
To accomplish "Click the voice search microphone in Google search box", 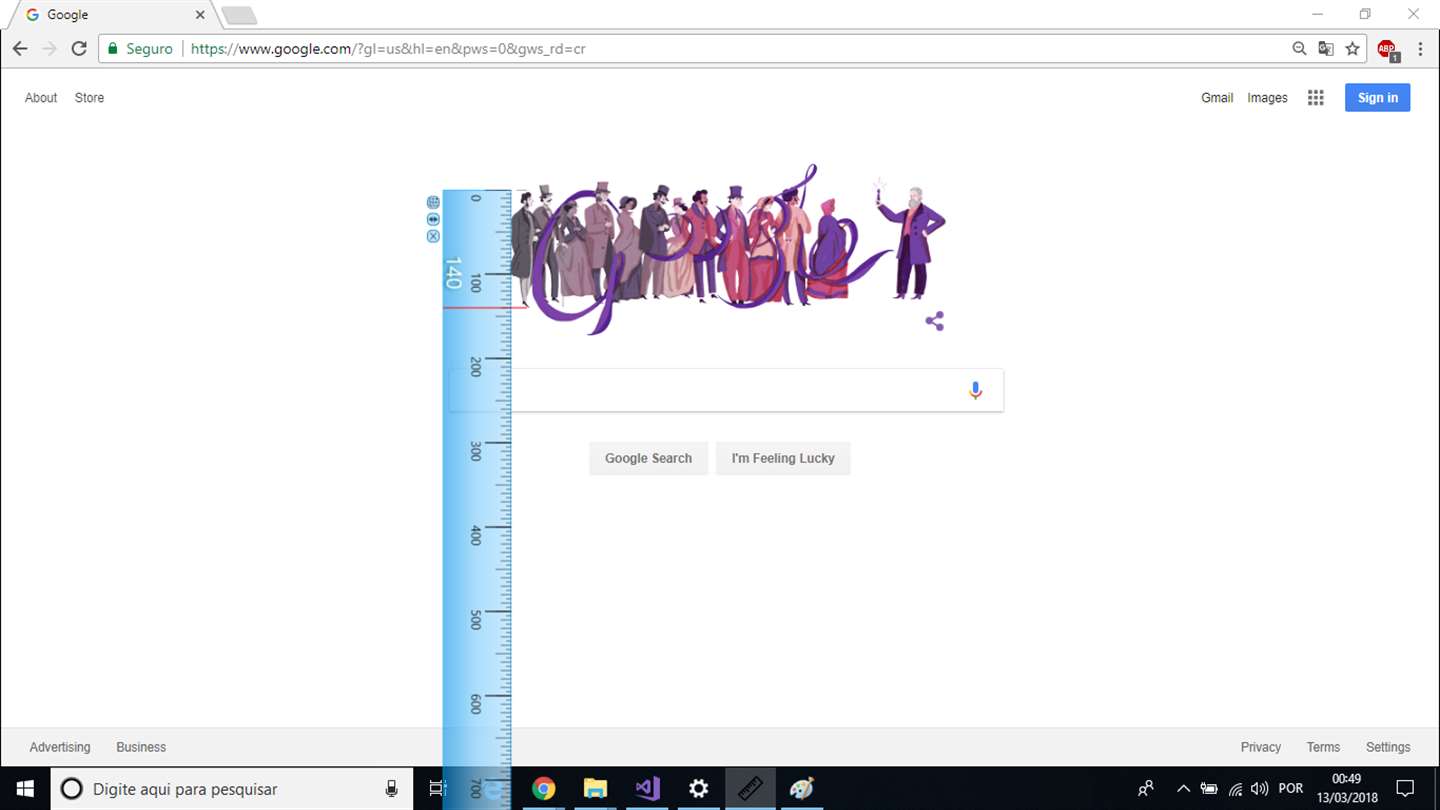I will coord(976,390).
